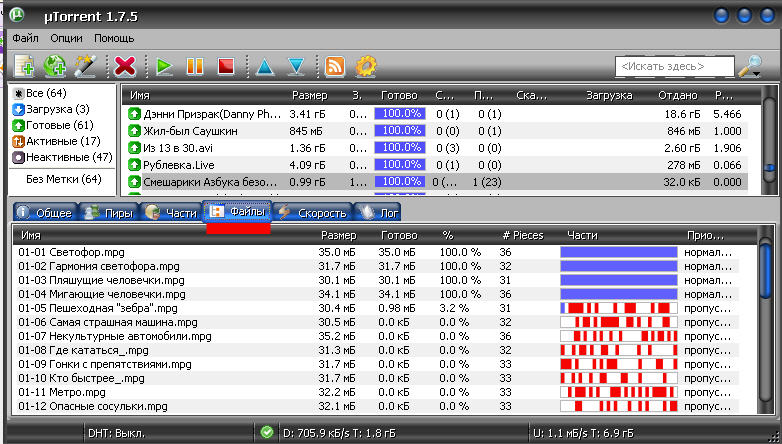Click the 100.0% progress bar of Из 13 в 30.avi

click(x=400, y=148)
